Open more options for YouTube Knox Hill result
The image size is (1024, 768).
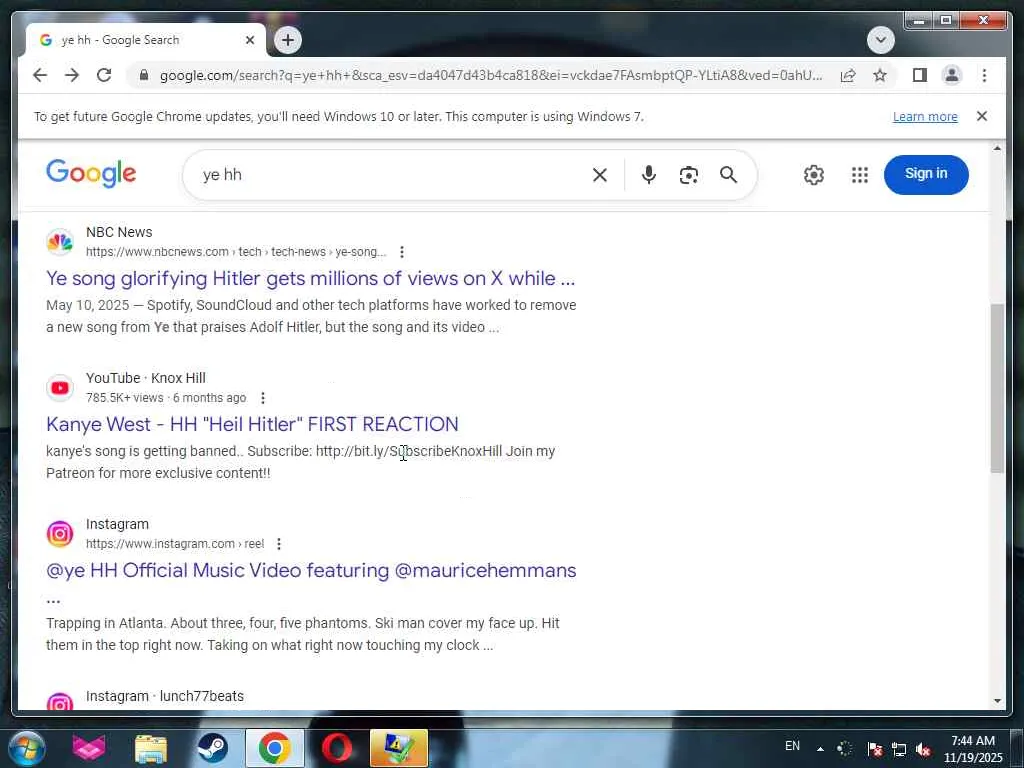263,398
